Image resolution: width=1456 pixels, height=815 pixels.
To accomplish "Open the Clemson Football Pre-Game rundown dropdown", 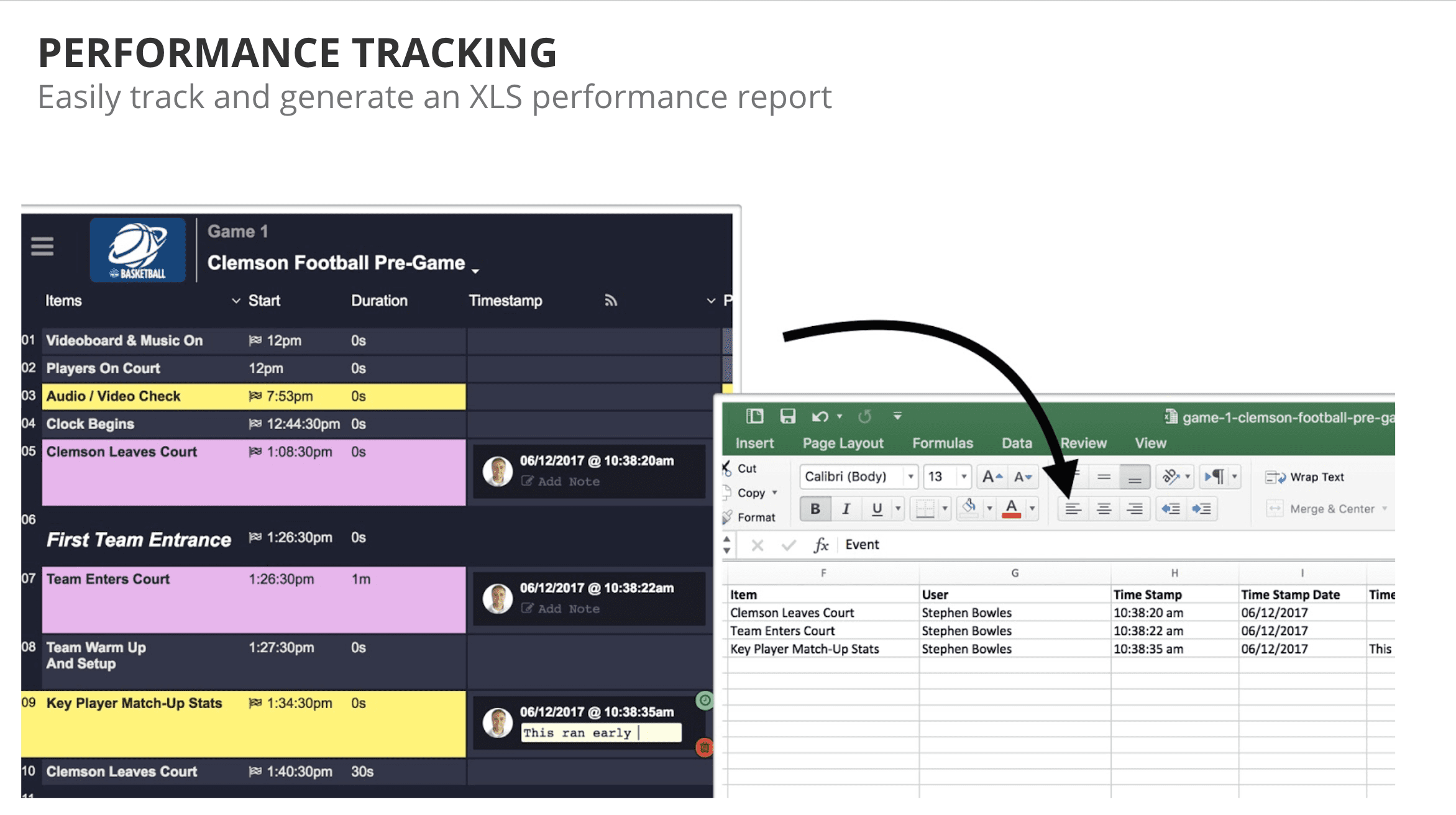I will [475, 271].
